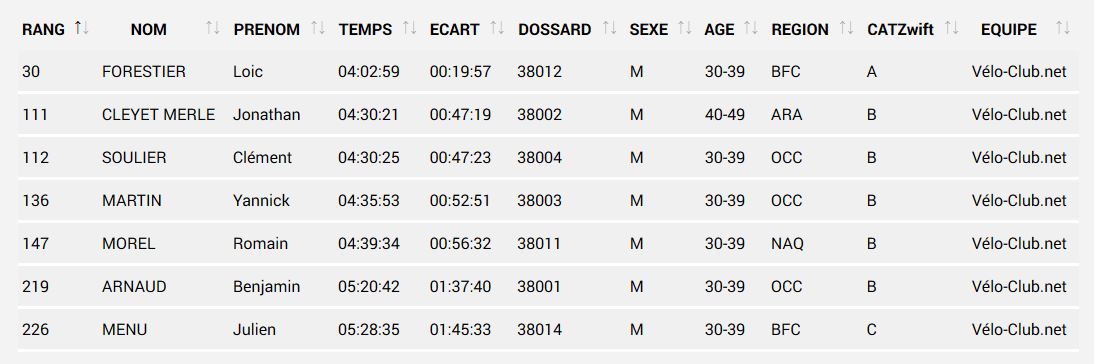The height and width of the screenshot is (364, 1094).
Task: Sort DOSSARD column via arrow icon
Action: click(609, 29)
